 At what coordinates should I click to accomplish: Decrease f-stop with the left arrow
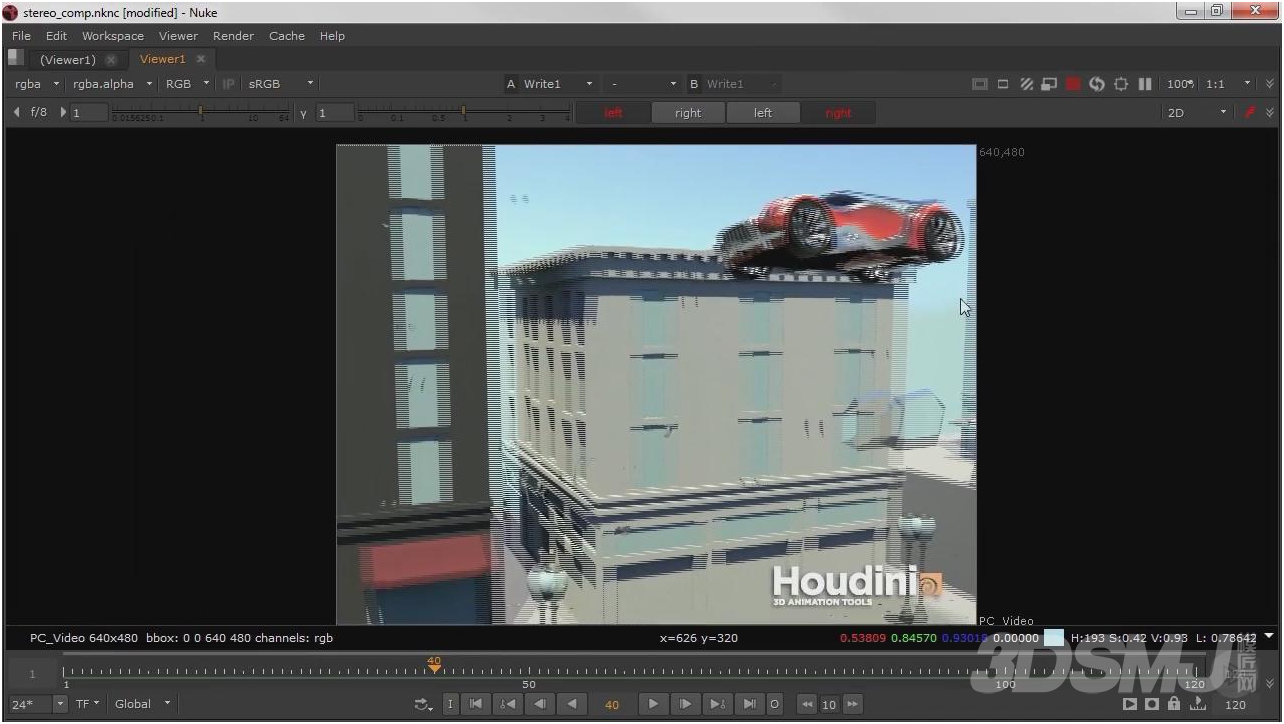(16, 112)
